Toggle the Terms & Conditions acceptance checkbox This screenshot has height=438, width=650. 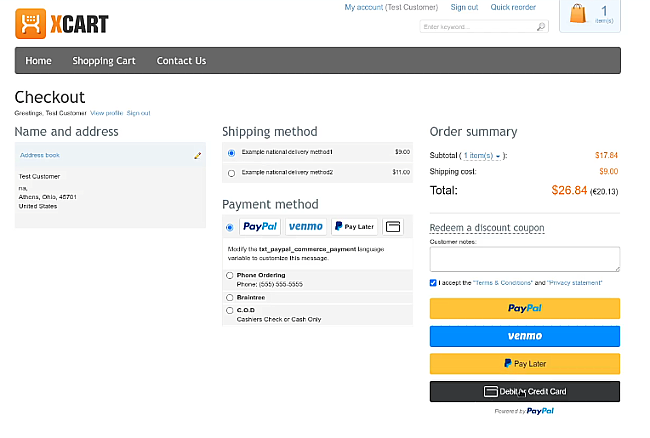(433, 283)
